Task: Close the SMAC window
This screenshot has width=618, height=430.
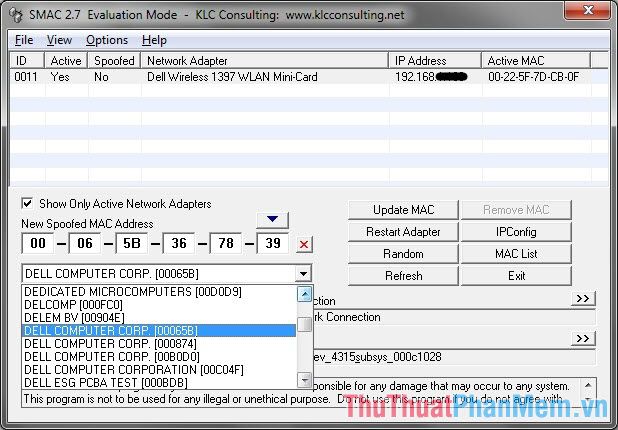Action: click(588, 10)
